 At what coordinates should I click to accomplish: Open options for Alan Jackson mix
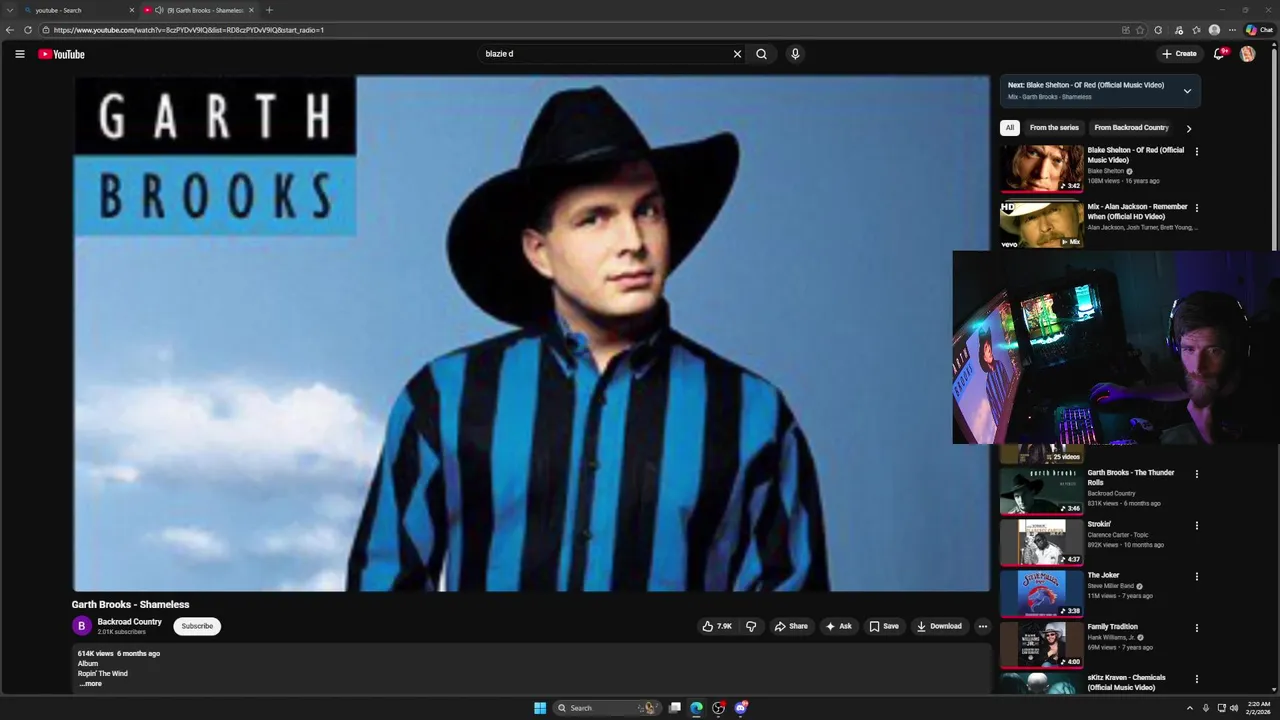[x=1196, y=208]
